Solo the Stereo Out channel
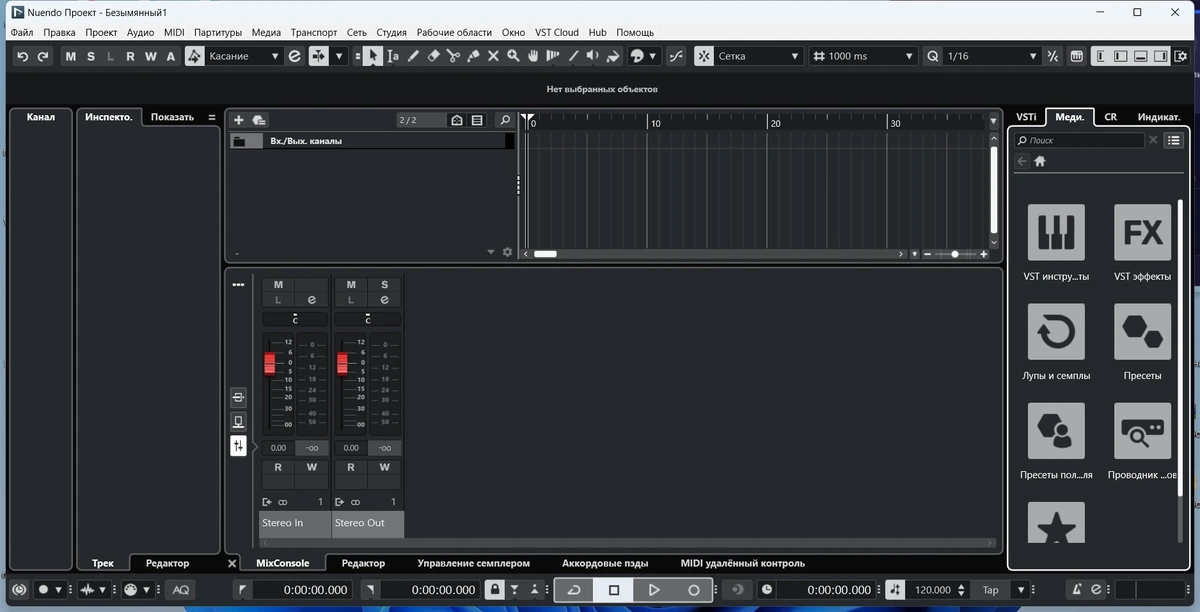1200x612 pixels. [x=384, y=284]
